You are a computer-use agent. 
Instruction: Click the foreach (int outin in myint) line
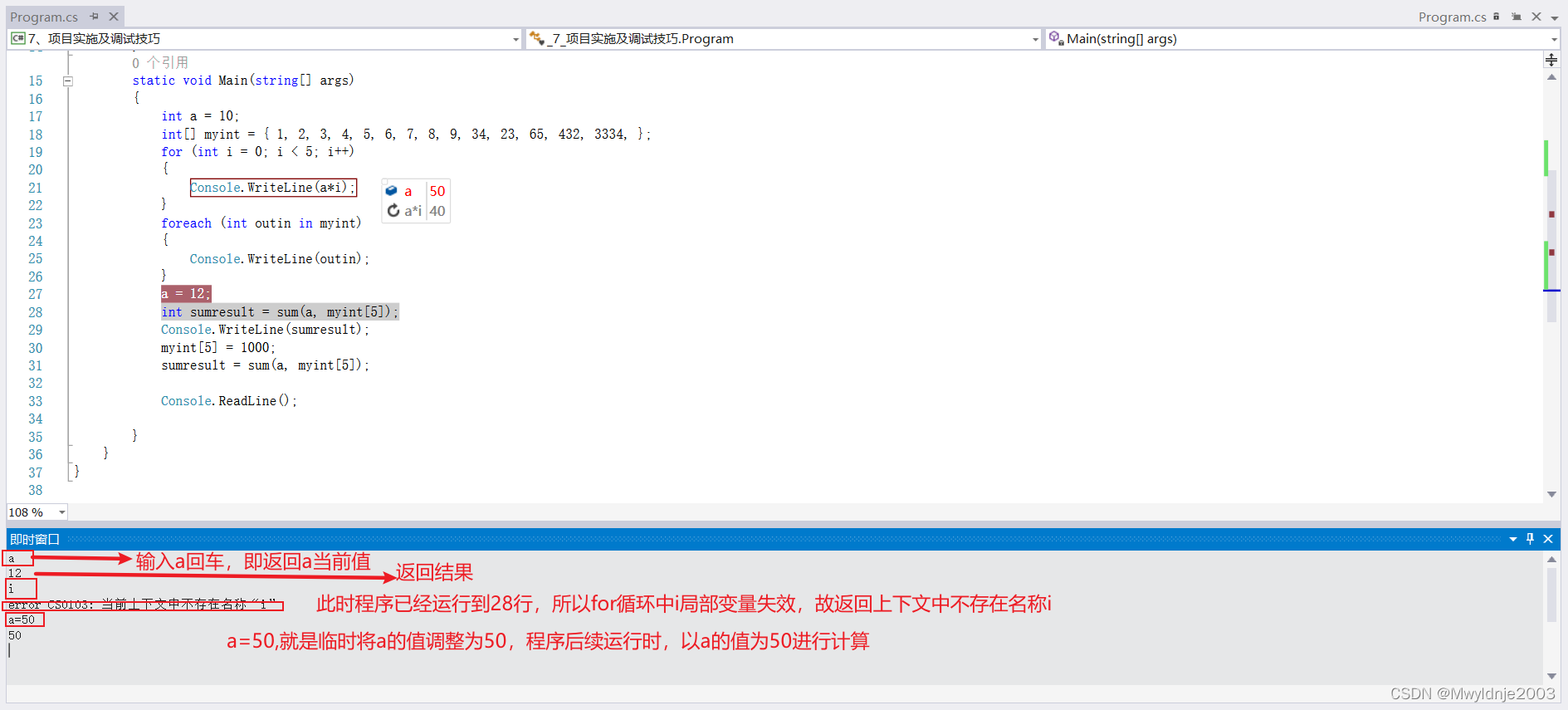tap(261, 223)
